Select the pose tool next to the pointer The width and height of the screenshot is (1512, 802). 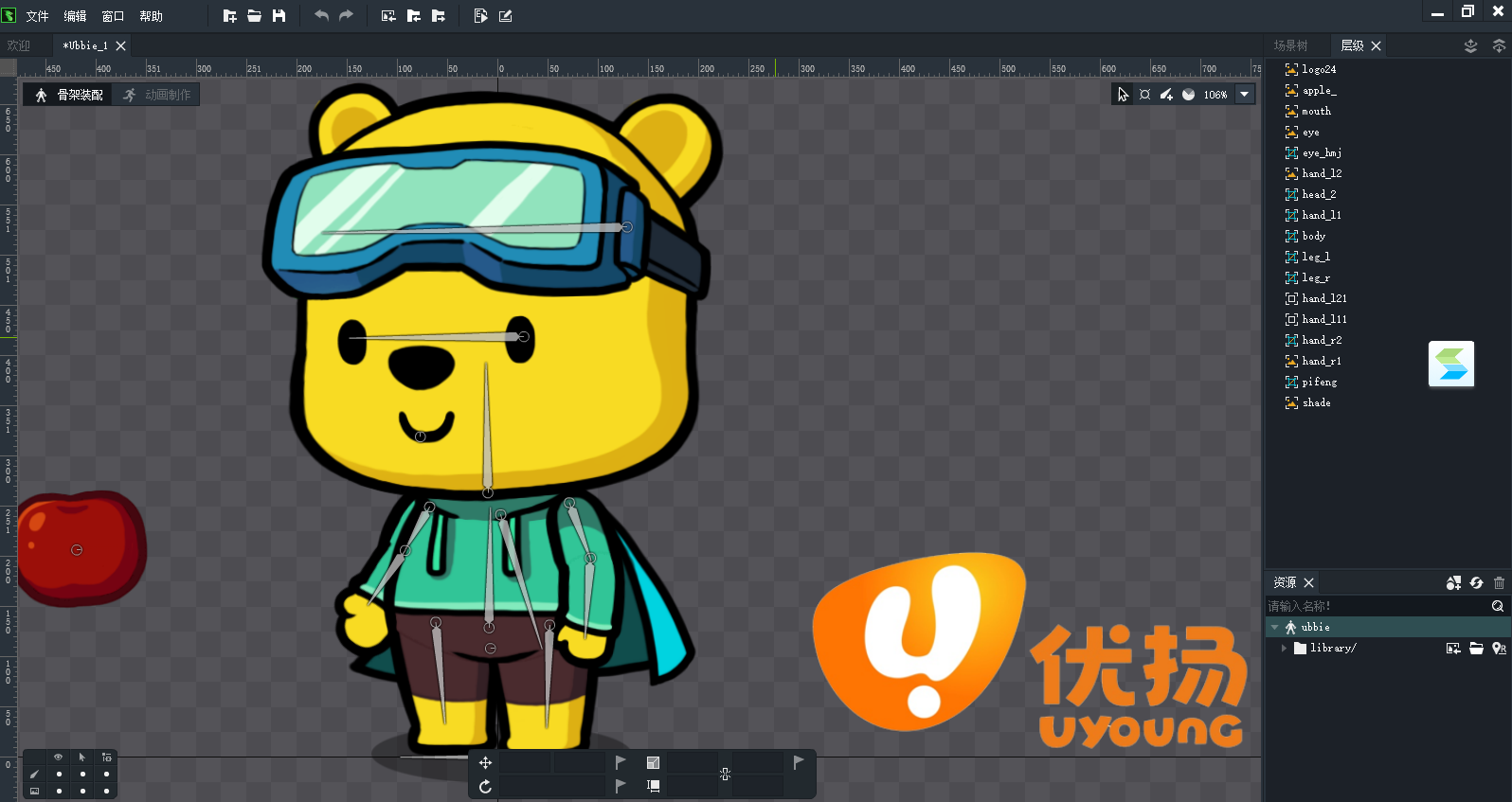[x=1144, y=95]
